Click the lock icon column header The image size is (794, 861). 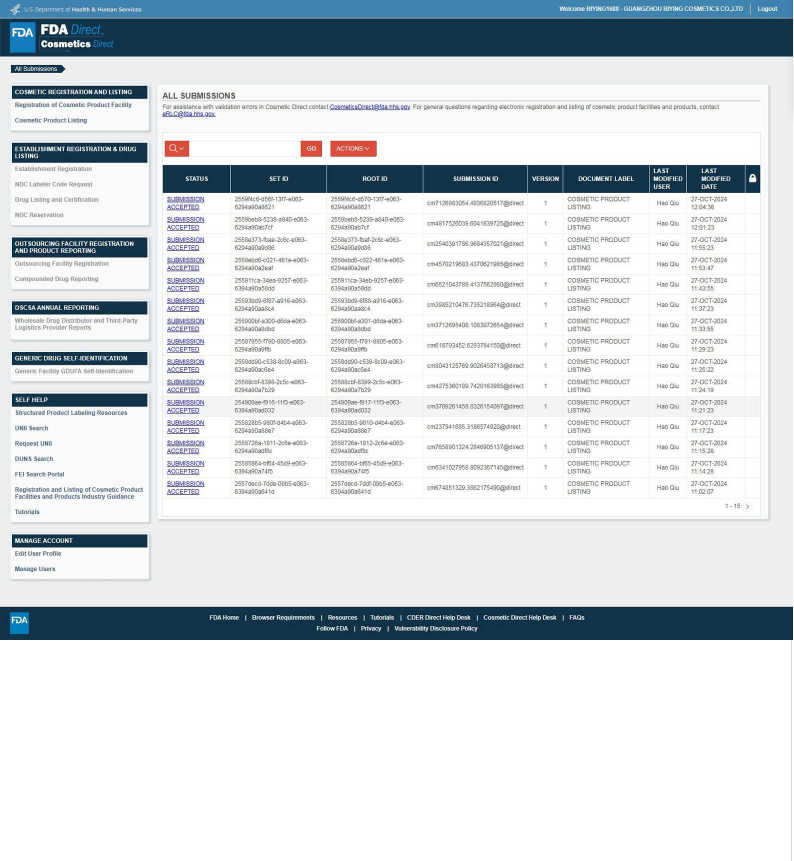pos(752,179)
